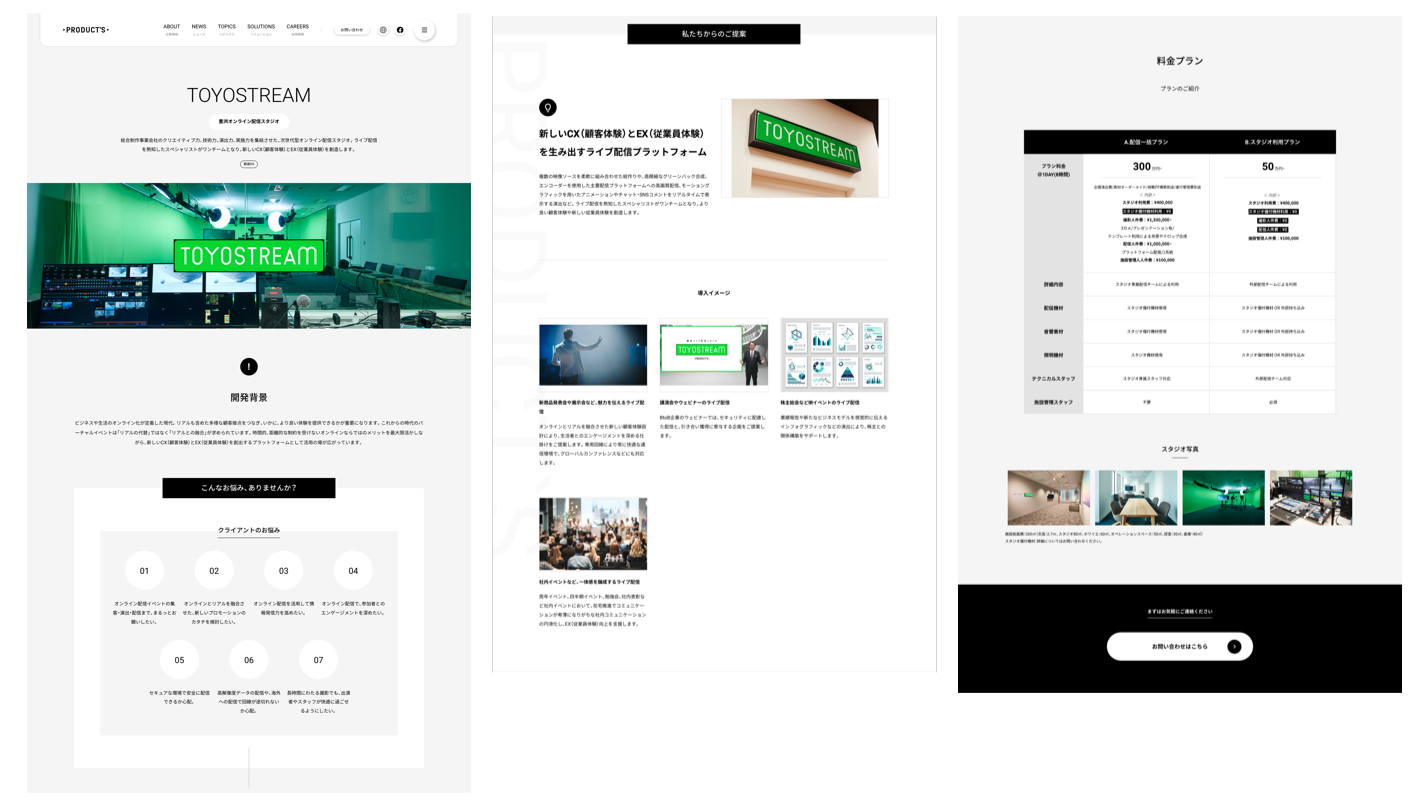Click the 06 circle in the client concerns
Viewport: 1411px width, 801px height.
click(x=249, y=660)
